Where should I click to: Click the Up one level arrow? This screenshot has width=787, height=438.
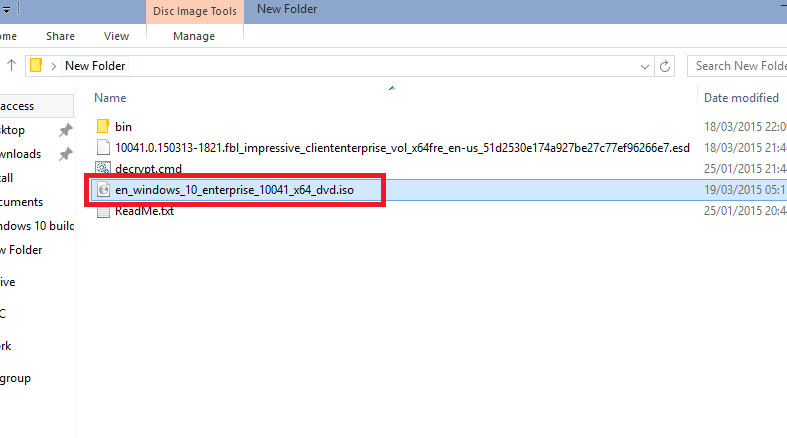point(11,65)
